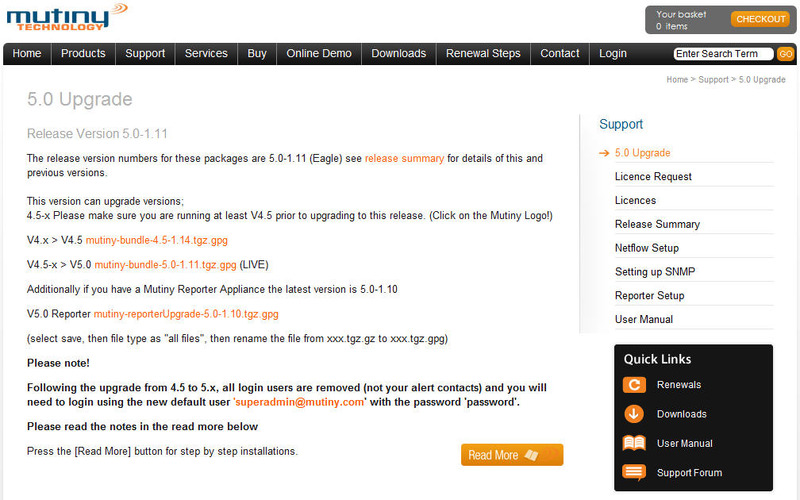
Task: Open the release summary link
Action: coord(404,158)
